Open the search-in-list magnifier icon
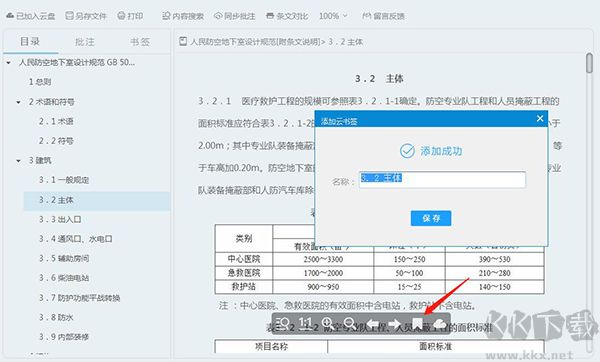Image resolution: width=600 pixels, height=362 pixels. click(x=283, y=324)
